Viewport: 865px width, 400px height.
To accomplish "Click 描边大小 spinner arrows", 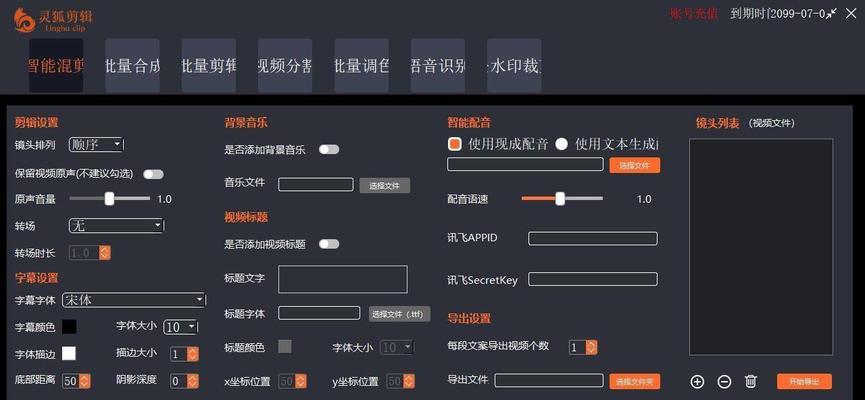I will coord(193,354).
